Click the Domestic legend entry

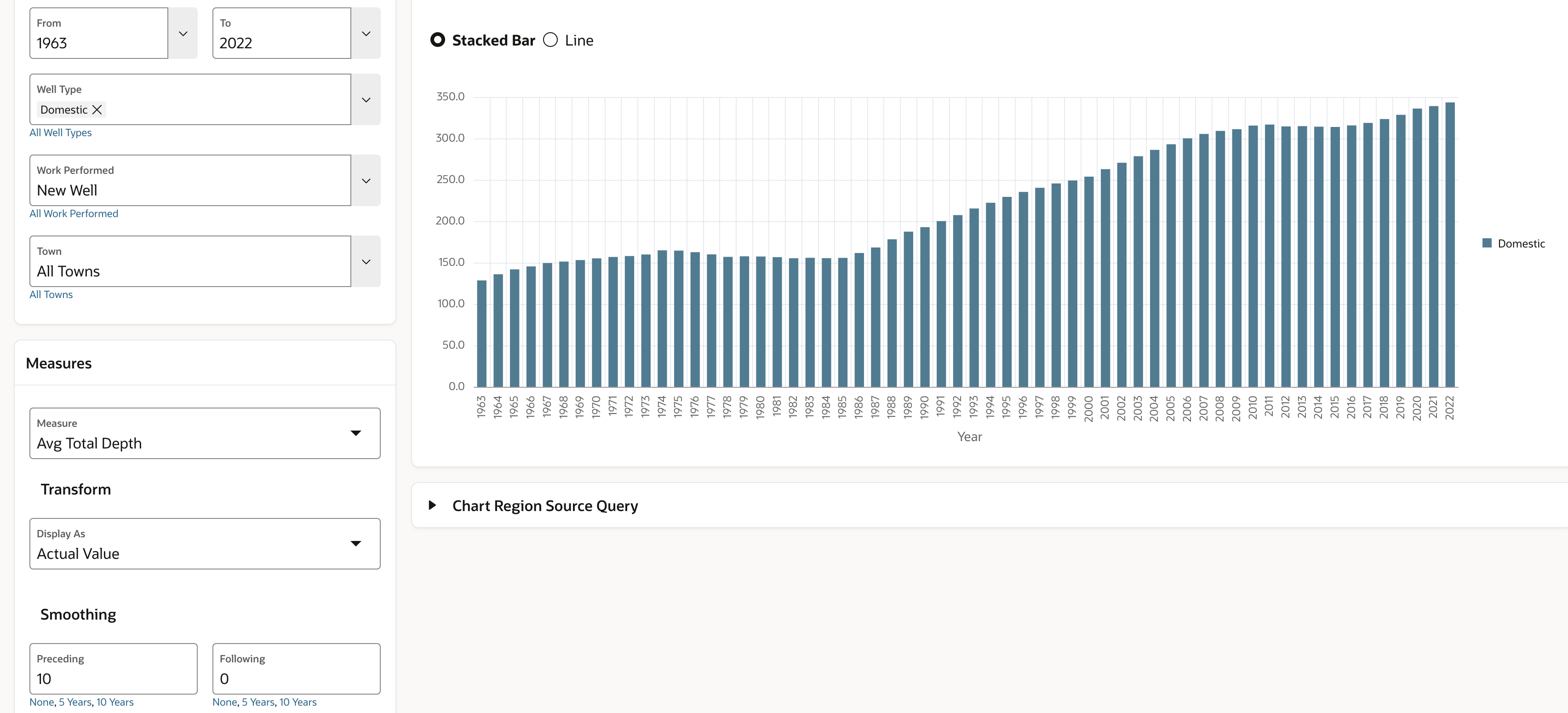click(x=1515, y=243)
